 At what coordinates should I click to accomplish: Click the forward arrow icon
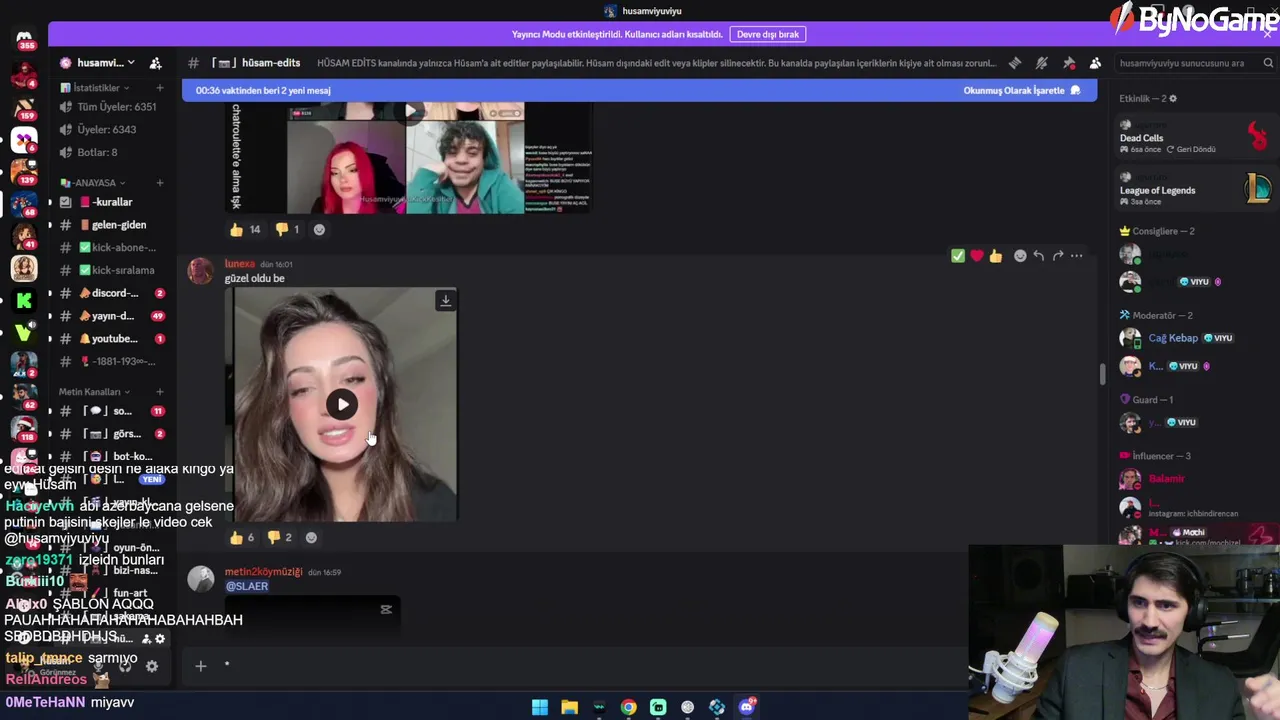(1058, 256)
